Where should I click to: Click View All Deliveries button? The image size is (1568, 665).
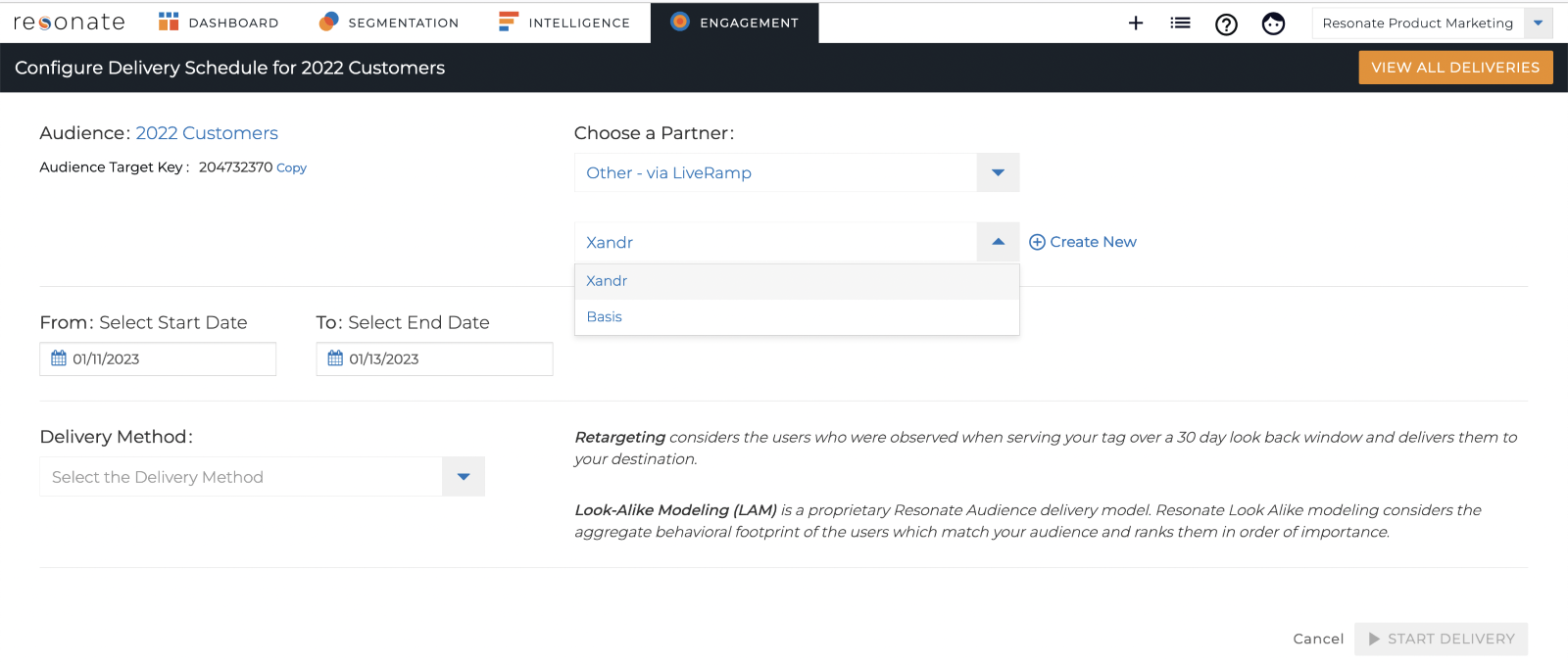[1455, 68]
